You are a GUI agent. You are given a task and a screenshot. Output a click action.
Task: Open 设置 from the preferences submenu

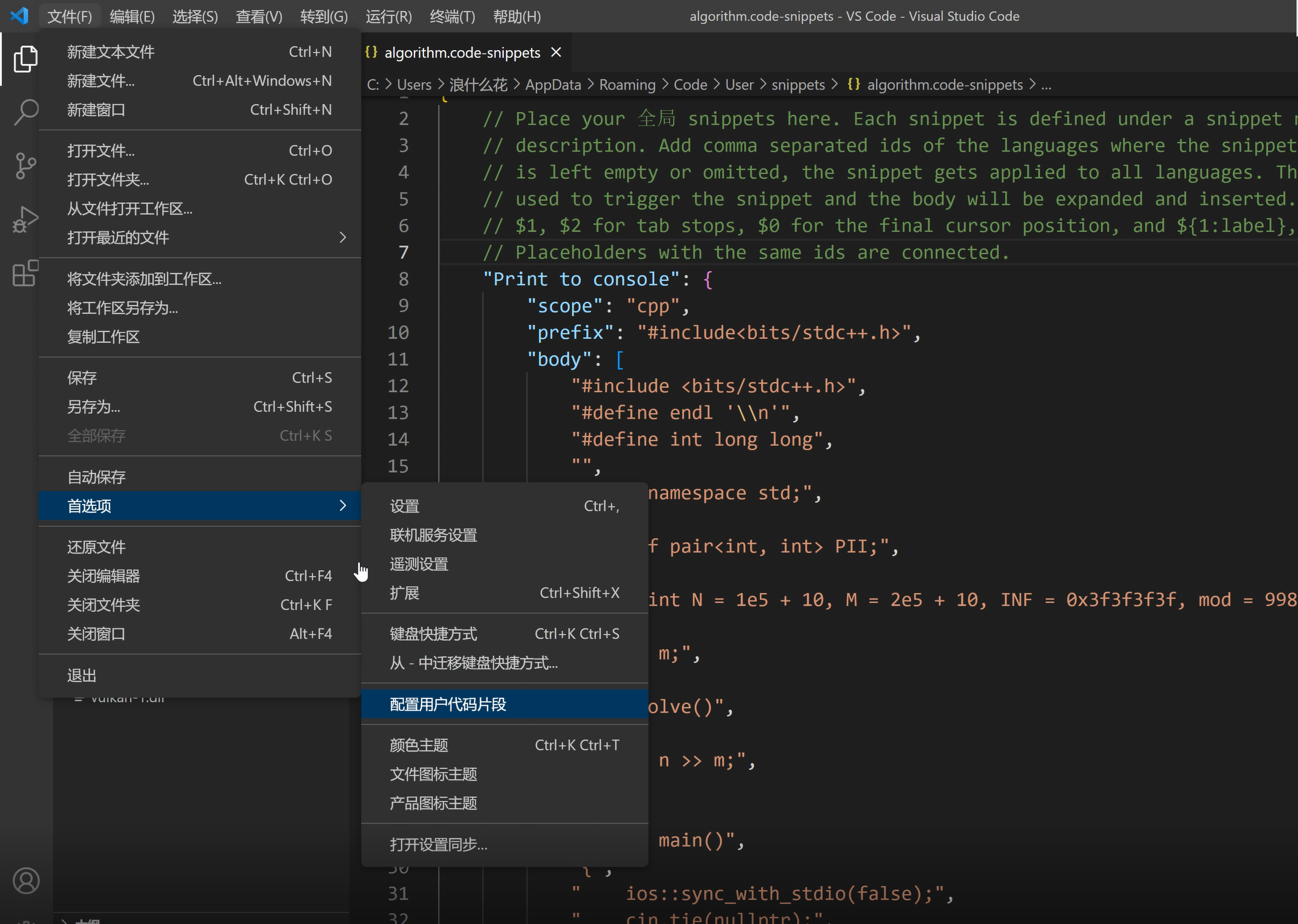[x=505, y=506]
